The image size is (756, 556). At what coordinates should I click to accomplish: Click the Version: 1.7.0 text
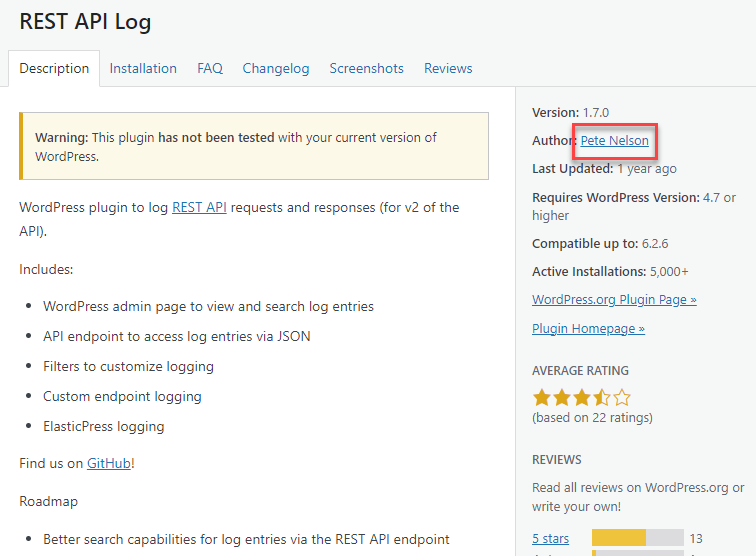(x=570, y=112)
